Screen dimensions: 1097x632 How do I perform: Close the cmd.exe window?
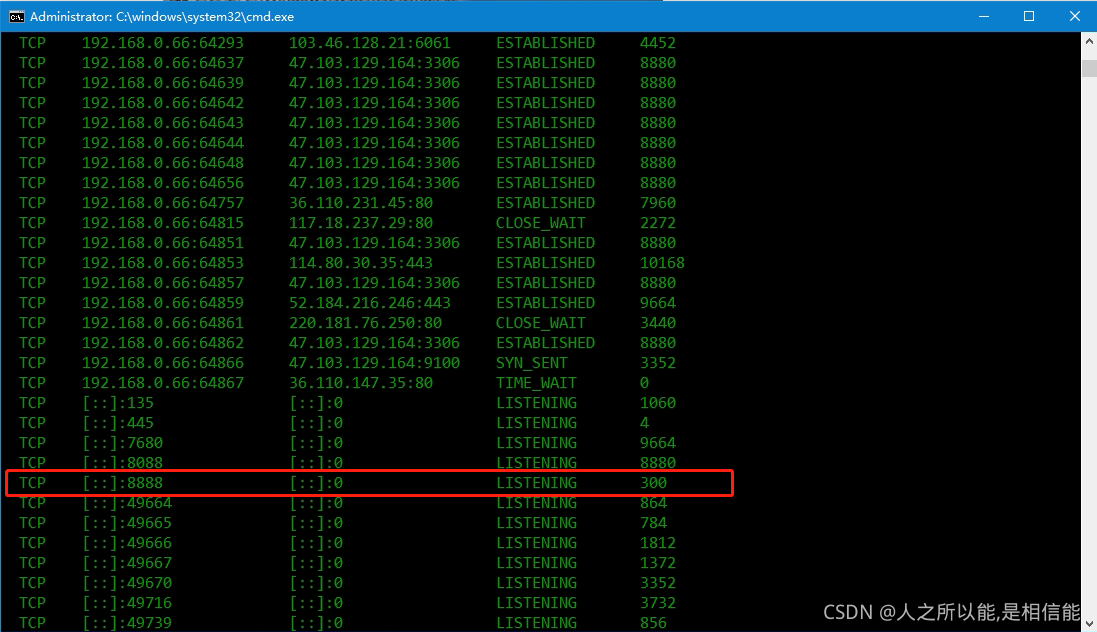click(1075, 16)
